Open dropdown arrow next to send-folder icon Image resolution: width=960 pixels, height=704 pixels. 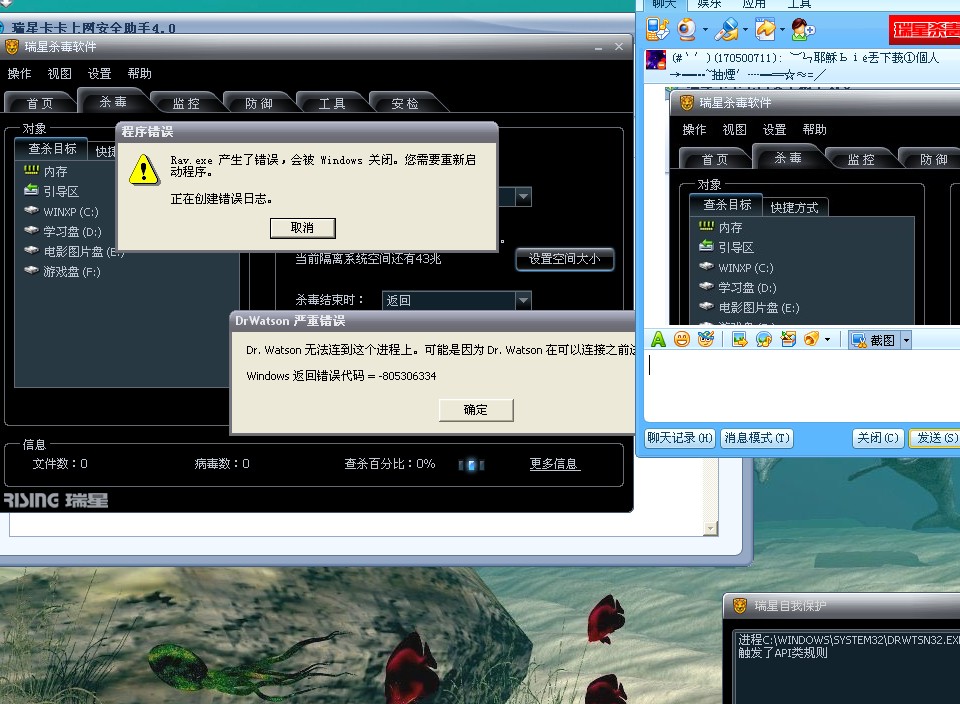coord(782,30)
